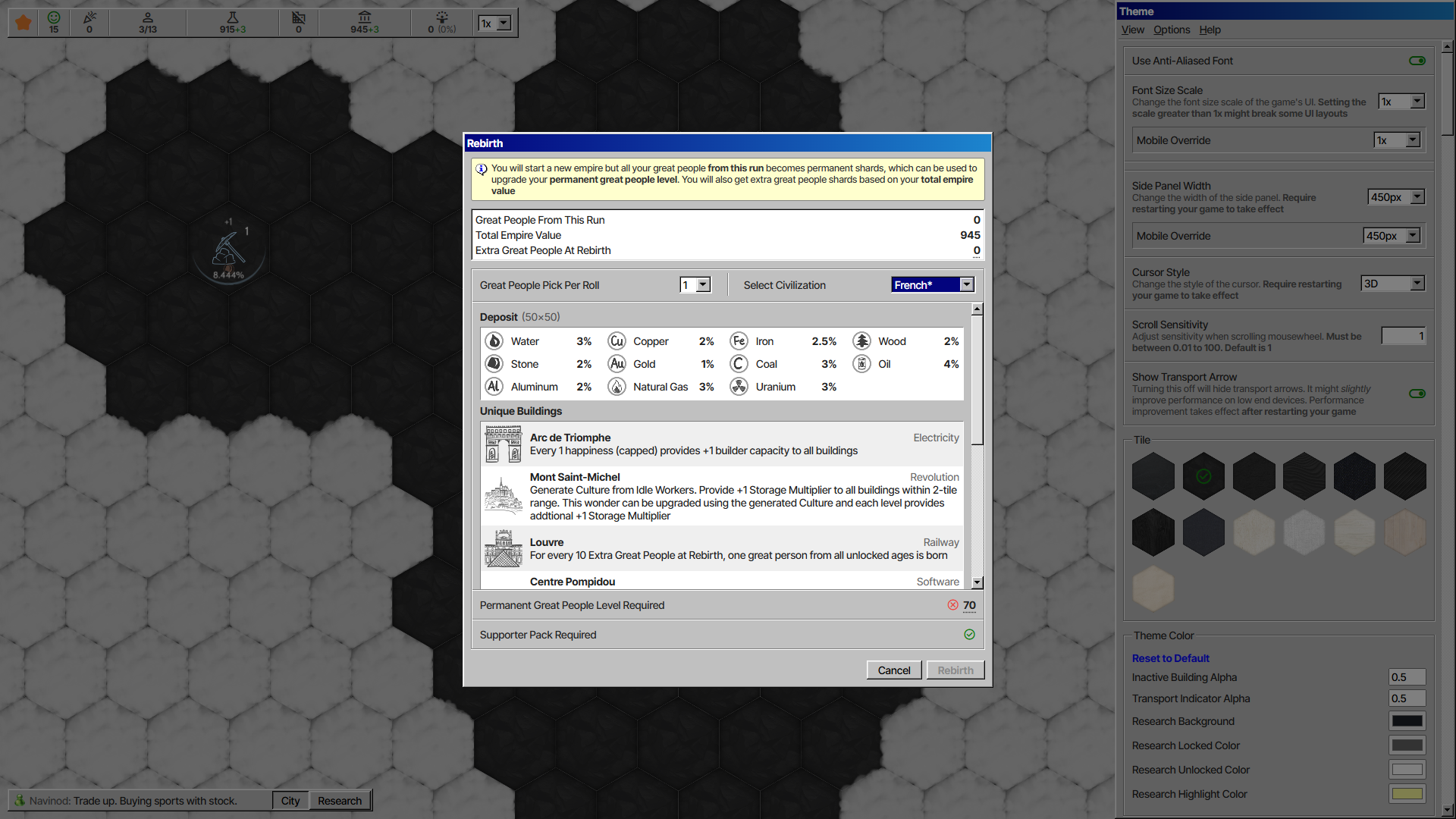Screen dimensions: 1456x819
Task: Click the required level 70 link
Action: (969, 605)
